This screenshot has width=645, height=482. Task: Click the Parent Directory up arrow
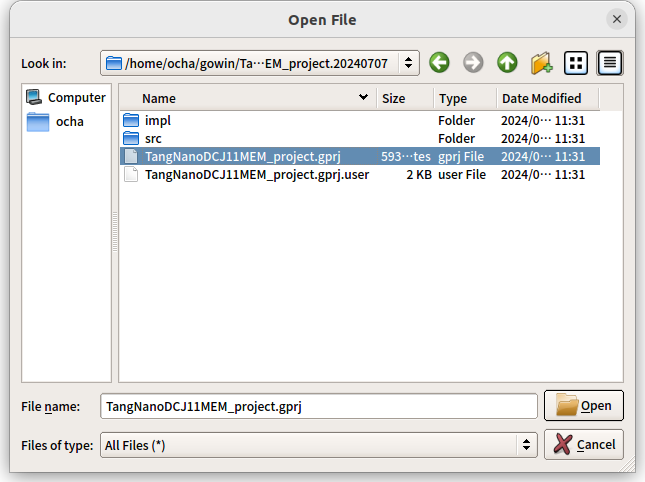[507, 63]
